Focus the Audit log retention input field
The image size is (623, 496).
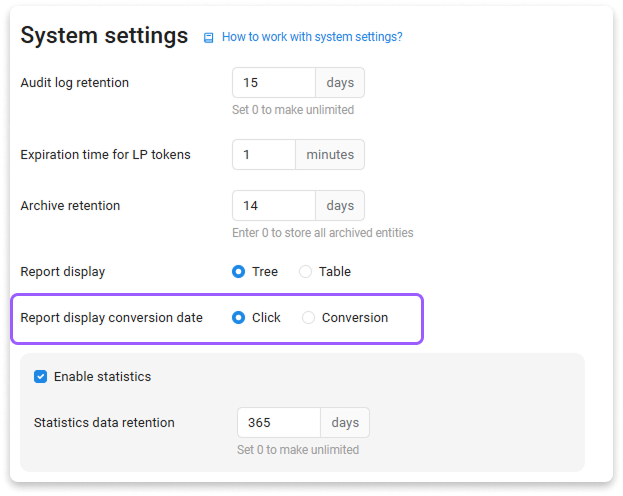click(273, 82)
